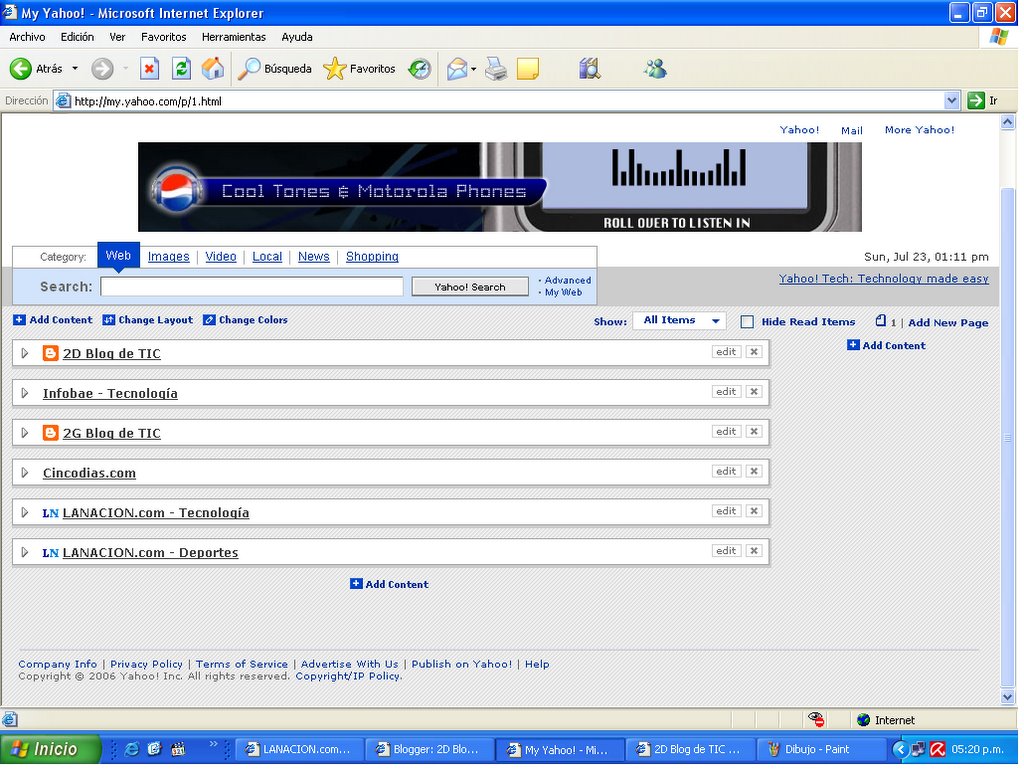Image resolution: width=1024 pixels, height=773 pixels.
Task: Remove the 2G Blog de TIC module with X
Action: point(754,432)
